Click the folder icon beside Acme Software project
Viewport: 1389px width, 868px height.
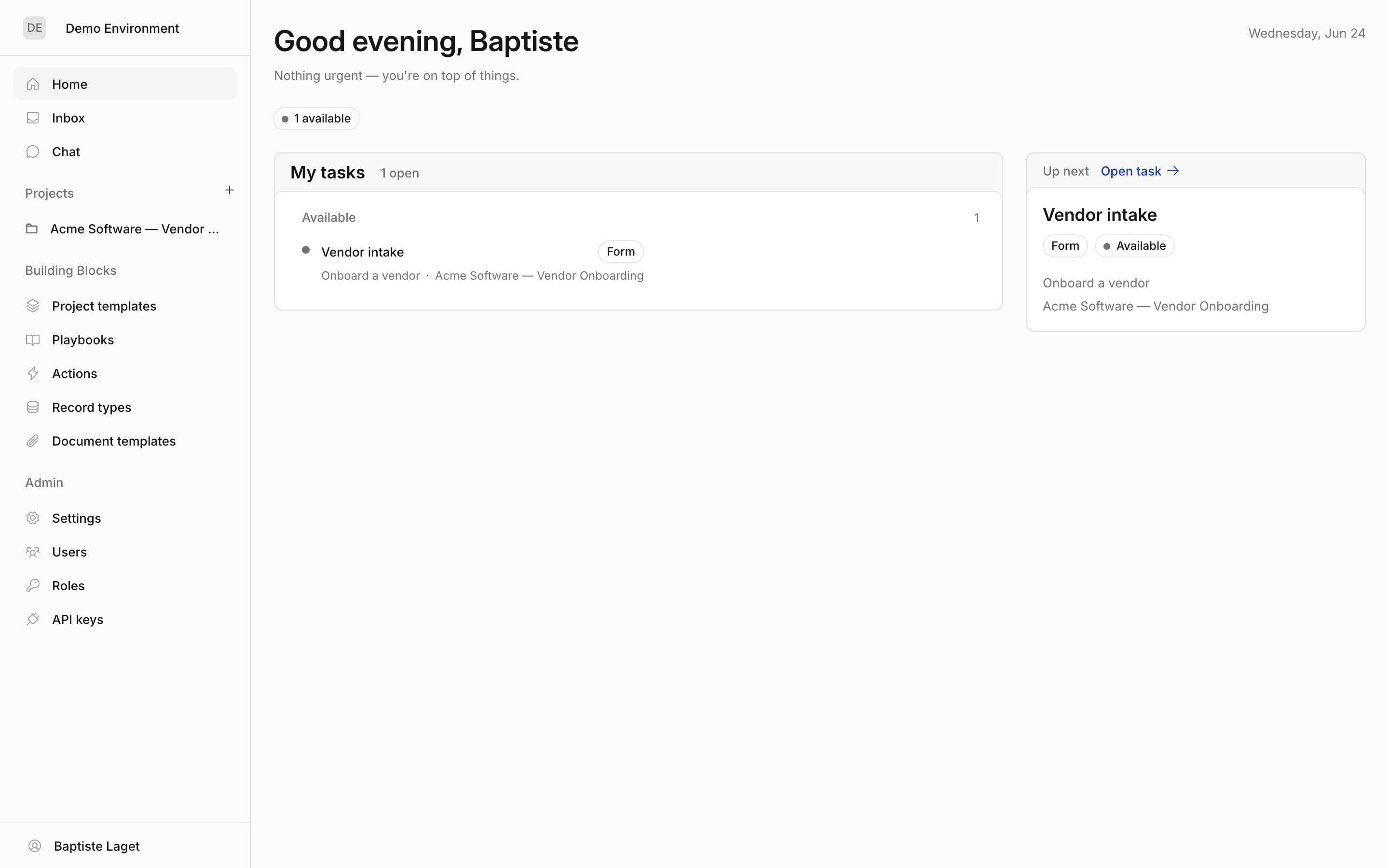[32, 229]
